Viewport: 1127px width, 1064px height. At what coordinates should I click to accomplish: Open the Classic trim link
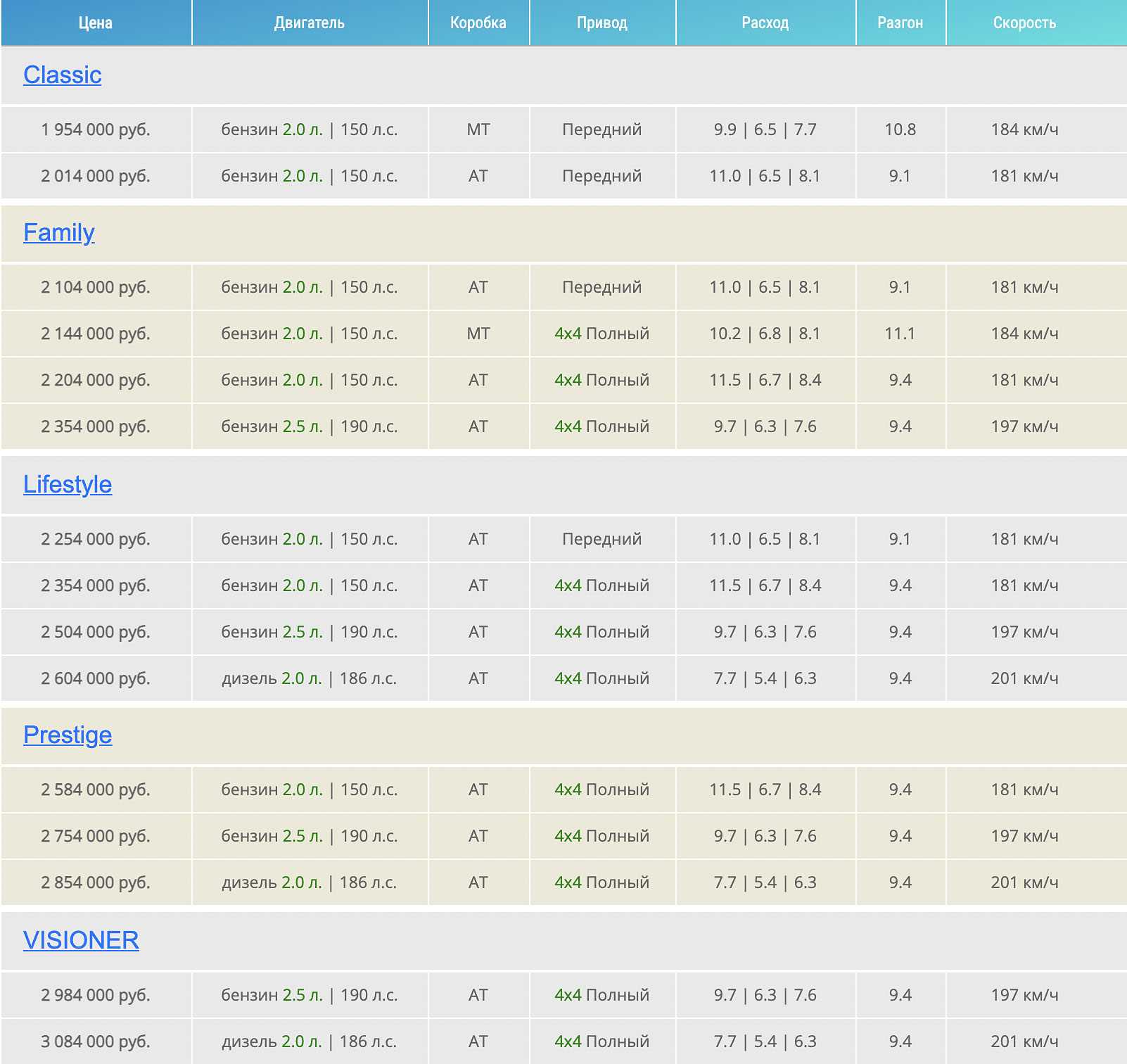click(62, 75)
